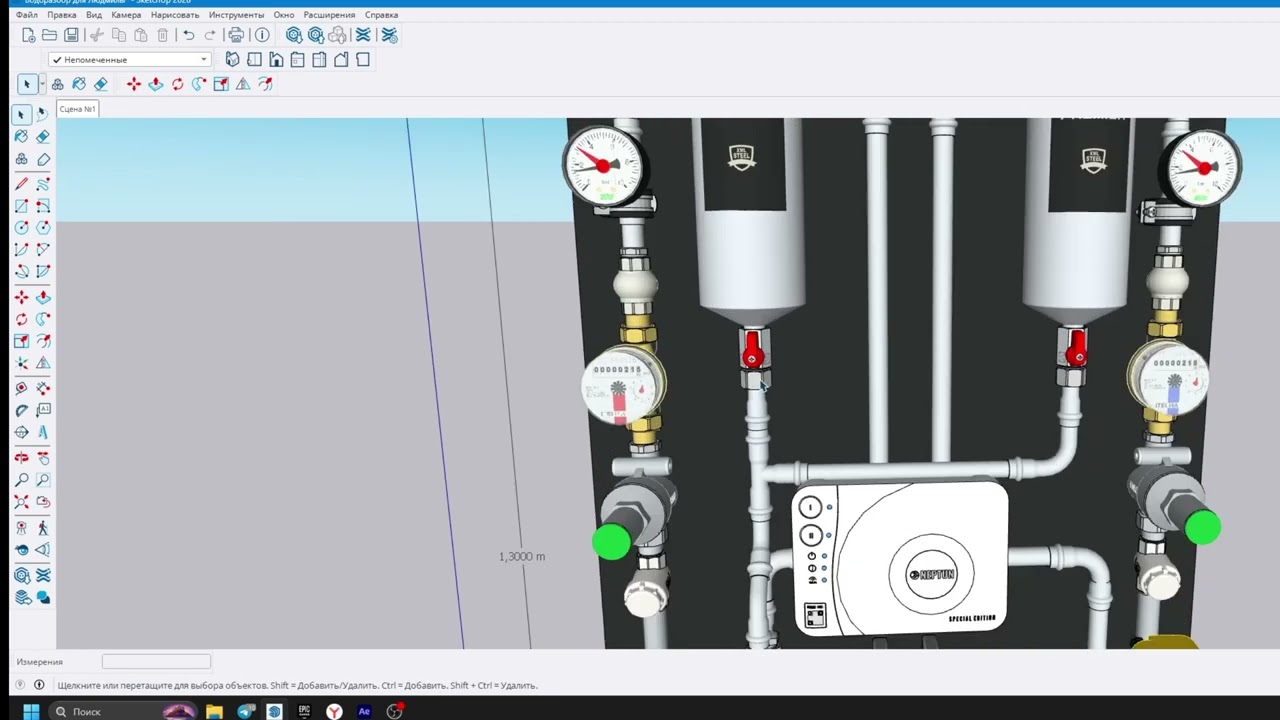Select the 3D Text tool
Viewport: 1280px width, 720px height.
pos(43,432)
